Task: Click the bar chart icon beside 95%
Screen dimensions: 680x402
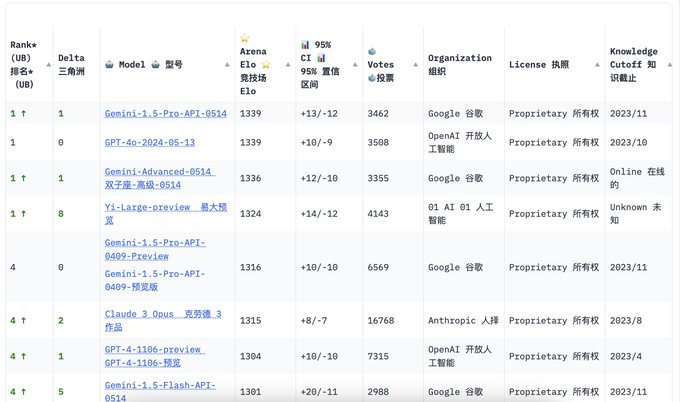Action: pyautogui.click(x=305, y=45)
